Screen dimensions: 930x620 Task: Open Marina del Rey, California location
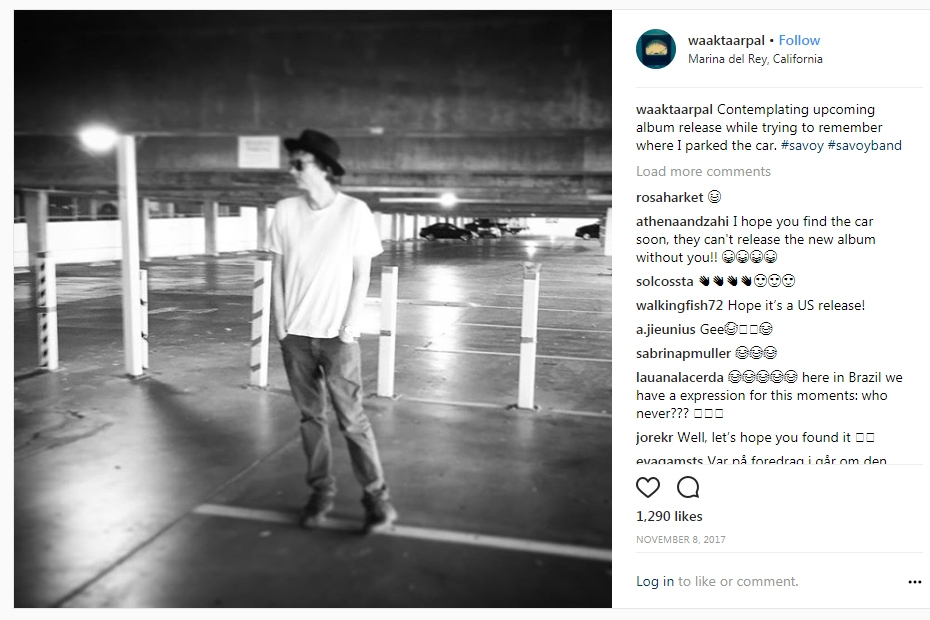click(x=755, y=59)
